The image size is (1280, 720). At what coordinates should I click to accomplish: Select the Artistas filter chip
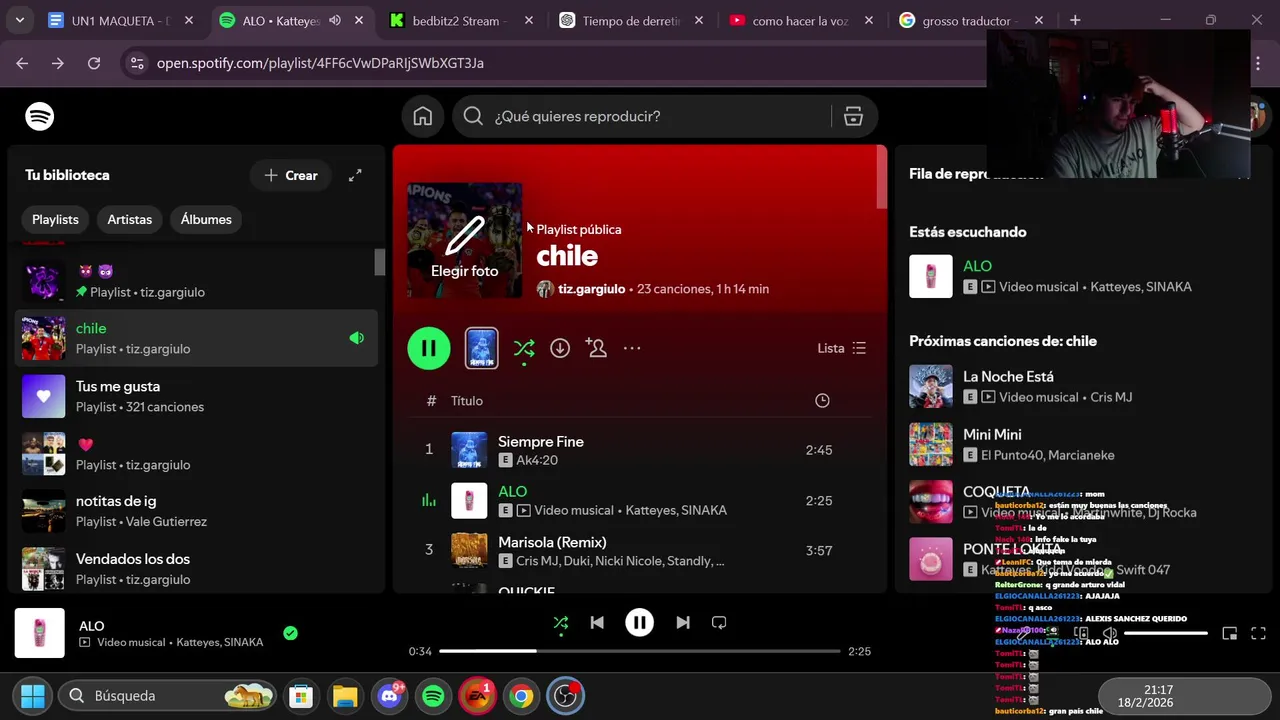(130, 219)
